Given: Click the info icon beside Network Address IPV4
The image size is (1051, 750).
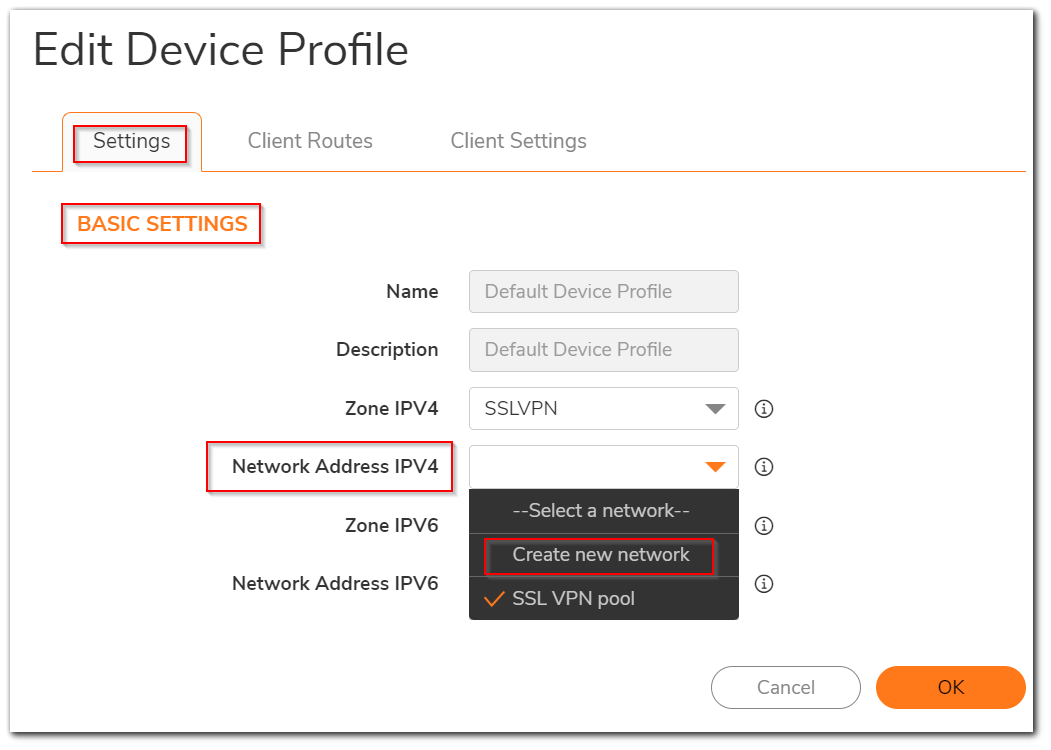Looking at the screenshot, I should [764, 467].
